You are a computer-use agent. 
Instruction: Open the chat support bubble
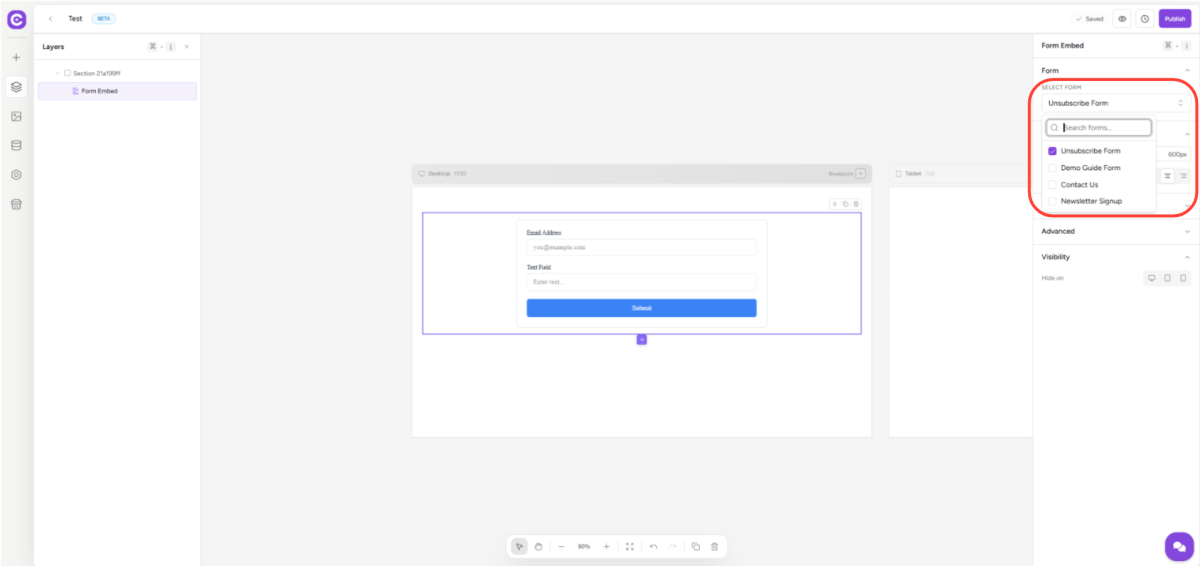[x=1179, y=546]
